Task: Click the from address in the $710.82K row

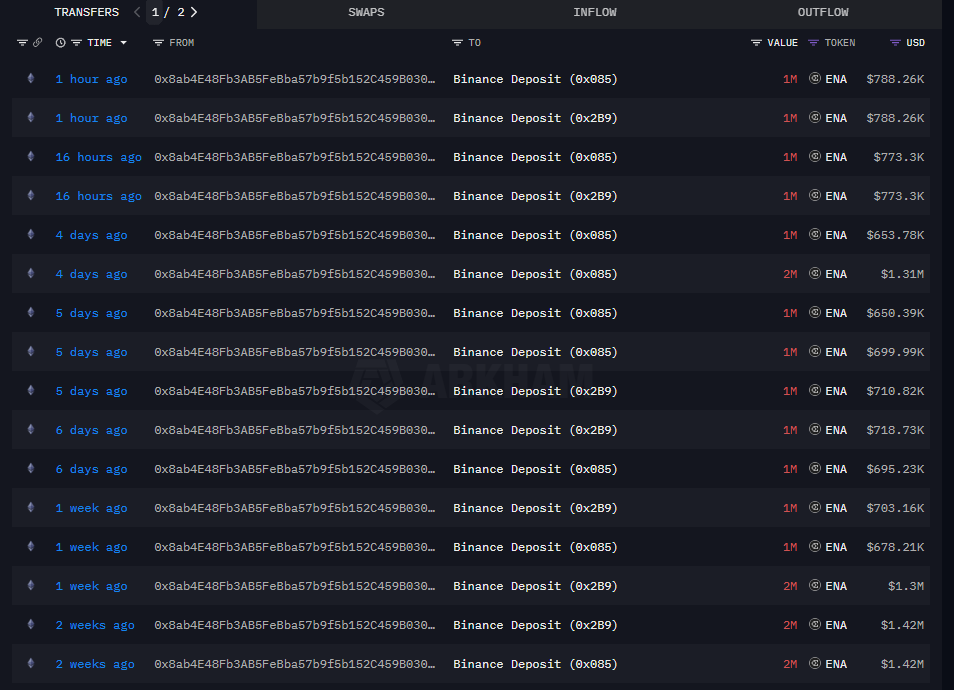Action: 294,391
